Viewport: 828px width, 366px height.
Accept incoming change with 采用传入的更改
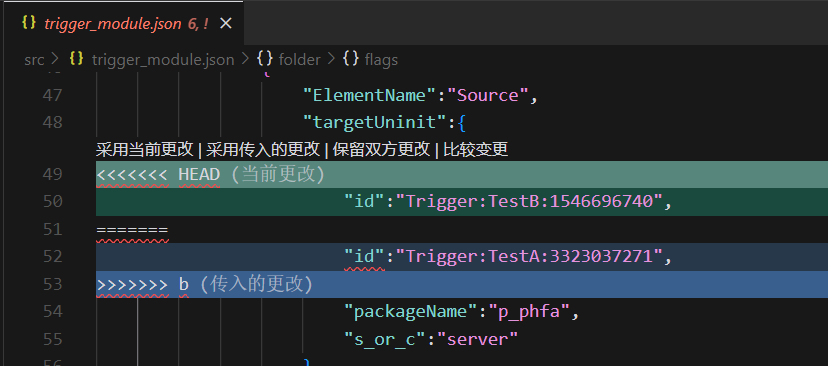click(x=263, y=150)
